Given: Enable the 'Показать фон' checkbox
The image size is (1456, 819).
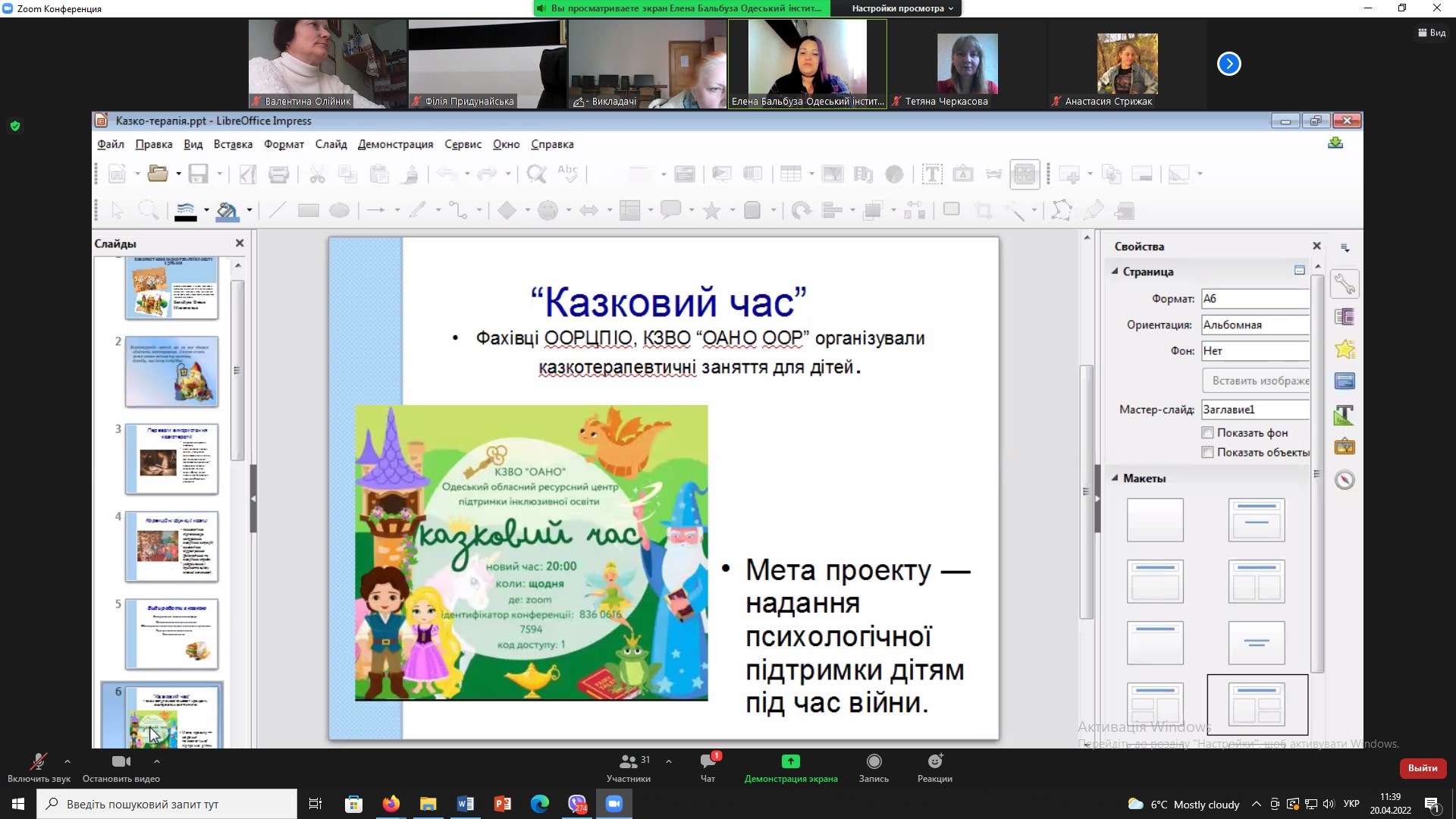Looking at the screenshot, I should [x=1207, y=433].
